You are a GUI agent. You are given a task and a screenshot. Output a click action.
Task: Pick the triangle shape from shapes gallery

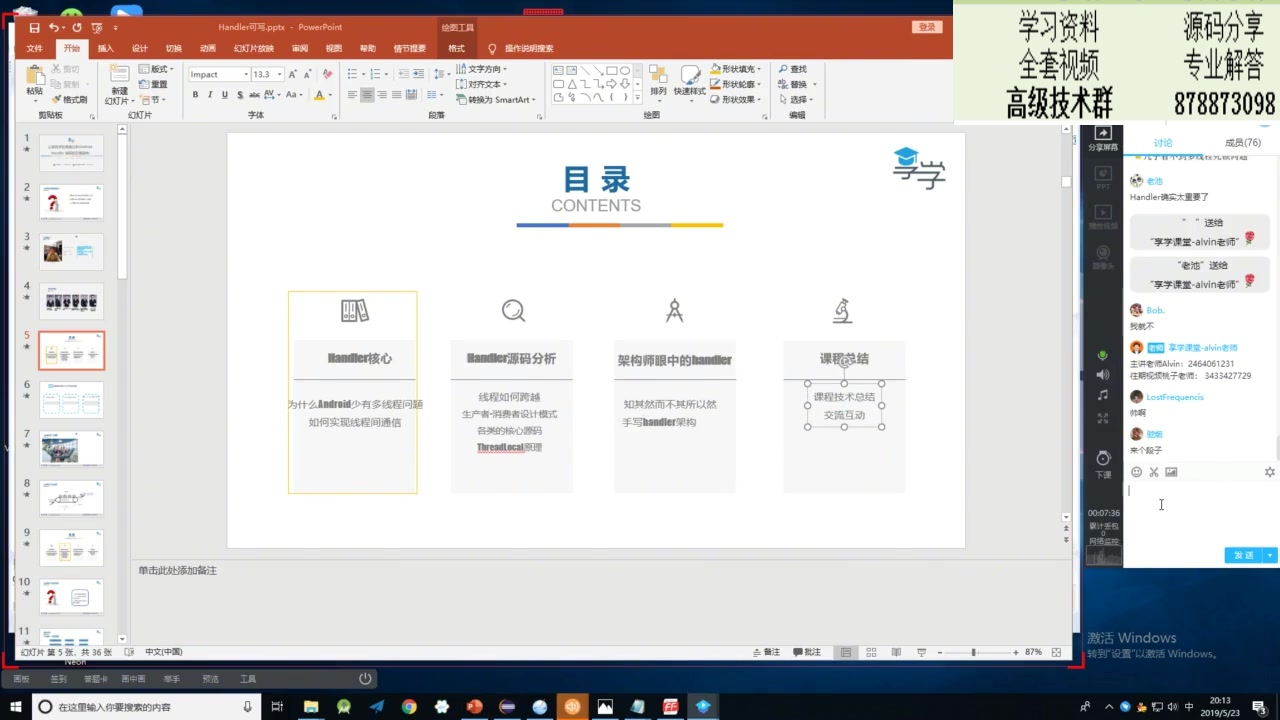click(x=572, y=84)
